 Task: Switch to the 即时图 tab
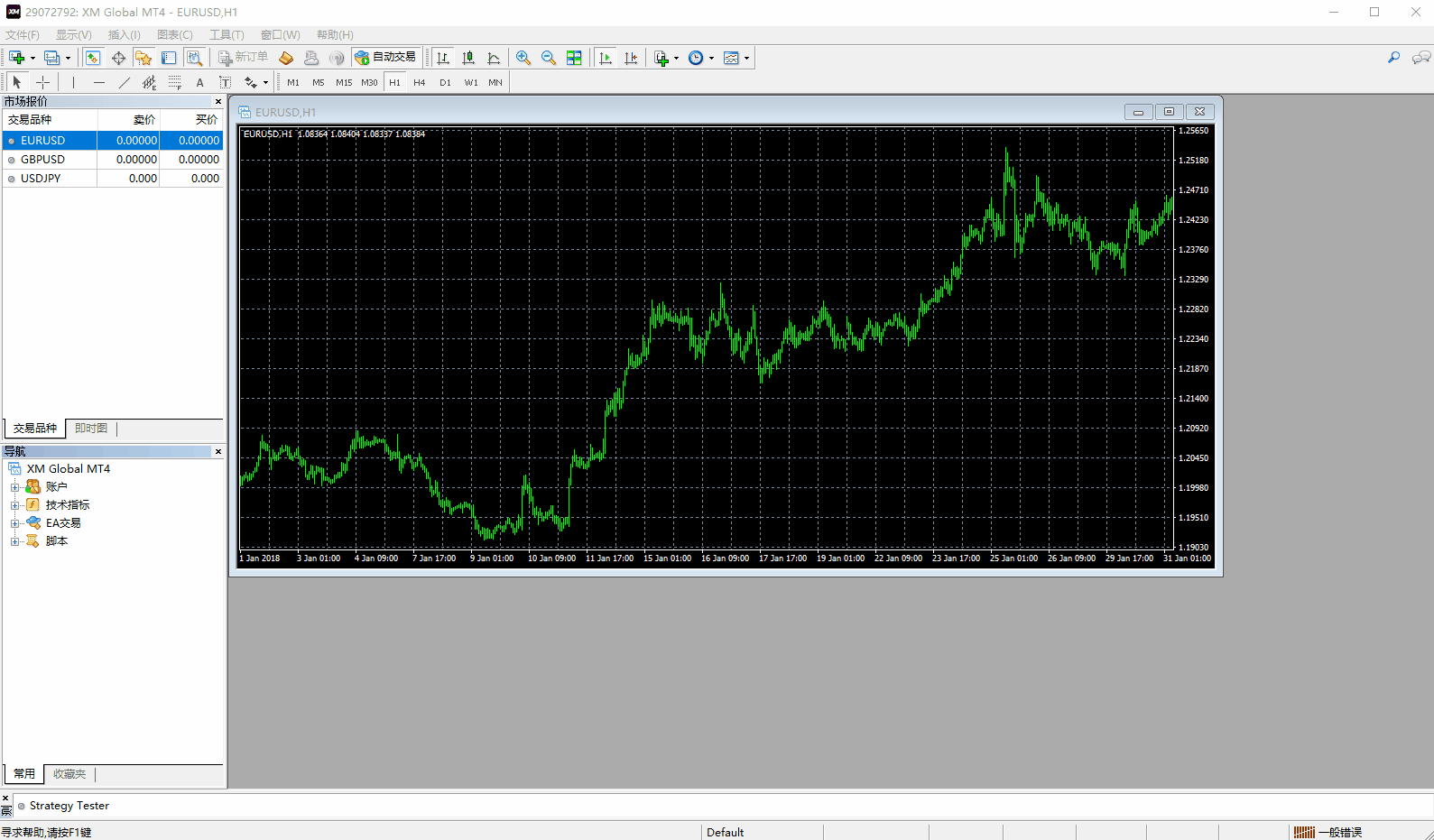pyautogui.click(x=91, y=429)
